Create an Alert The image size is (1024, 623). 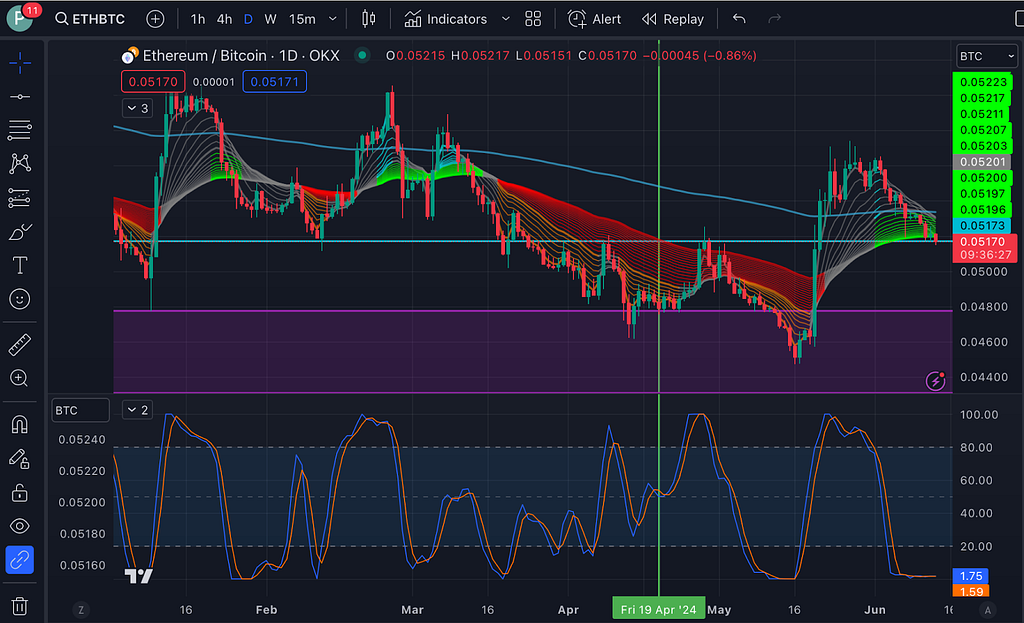pyautogui.click(x=594, y=19)
